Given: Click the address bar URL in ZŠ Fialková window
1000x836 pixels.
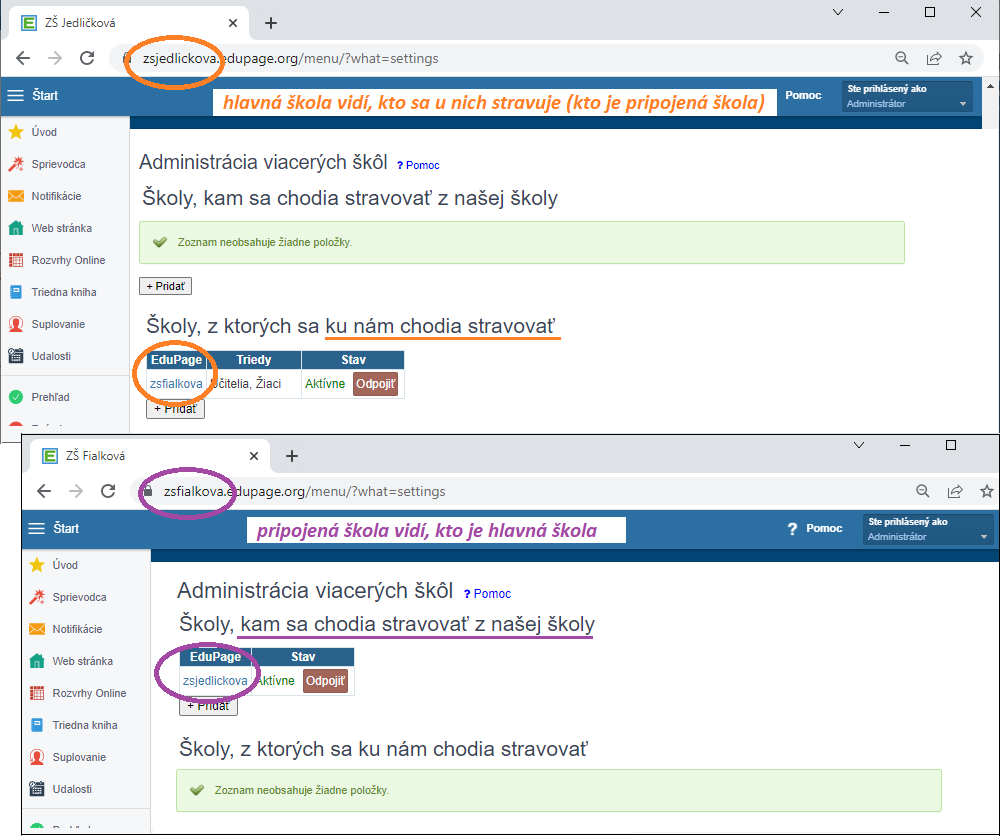Looking at the screenshot, I should [305, 492].
